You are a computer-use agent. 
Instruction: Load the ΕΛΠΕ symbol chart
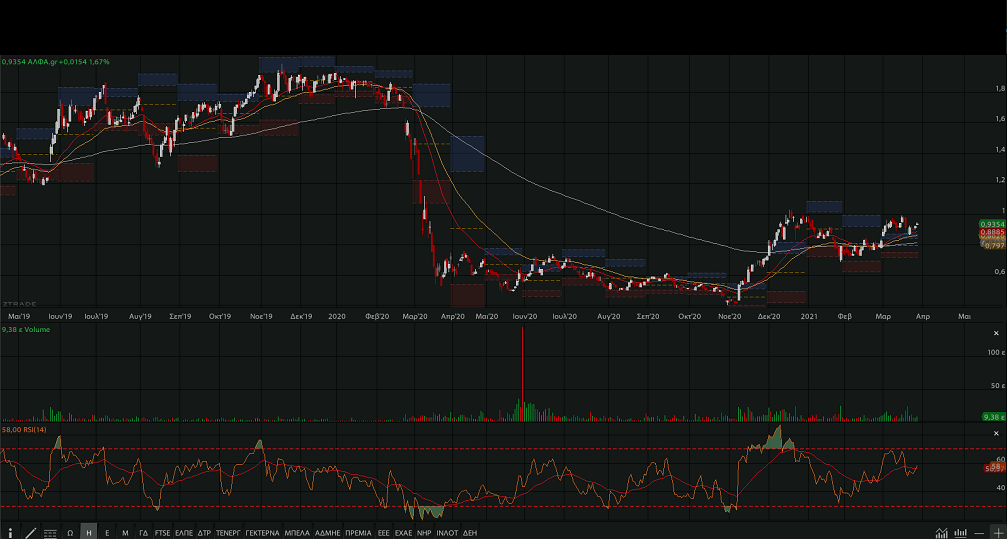(184, 533)
